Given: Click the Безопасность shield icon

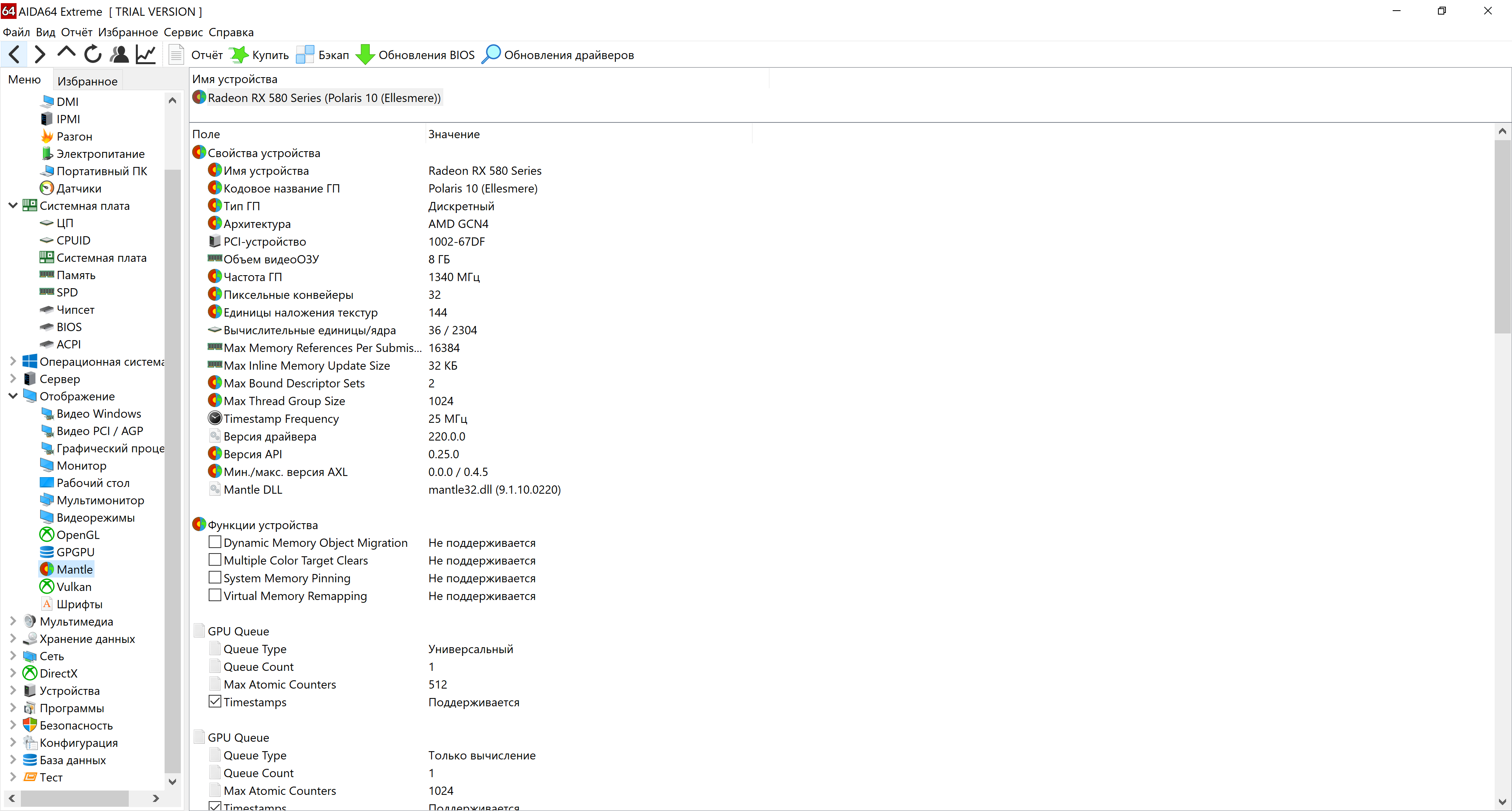Looking at the screenshot, I should tap(30, 725).
